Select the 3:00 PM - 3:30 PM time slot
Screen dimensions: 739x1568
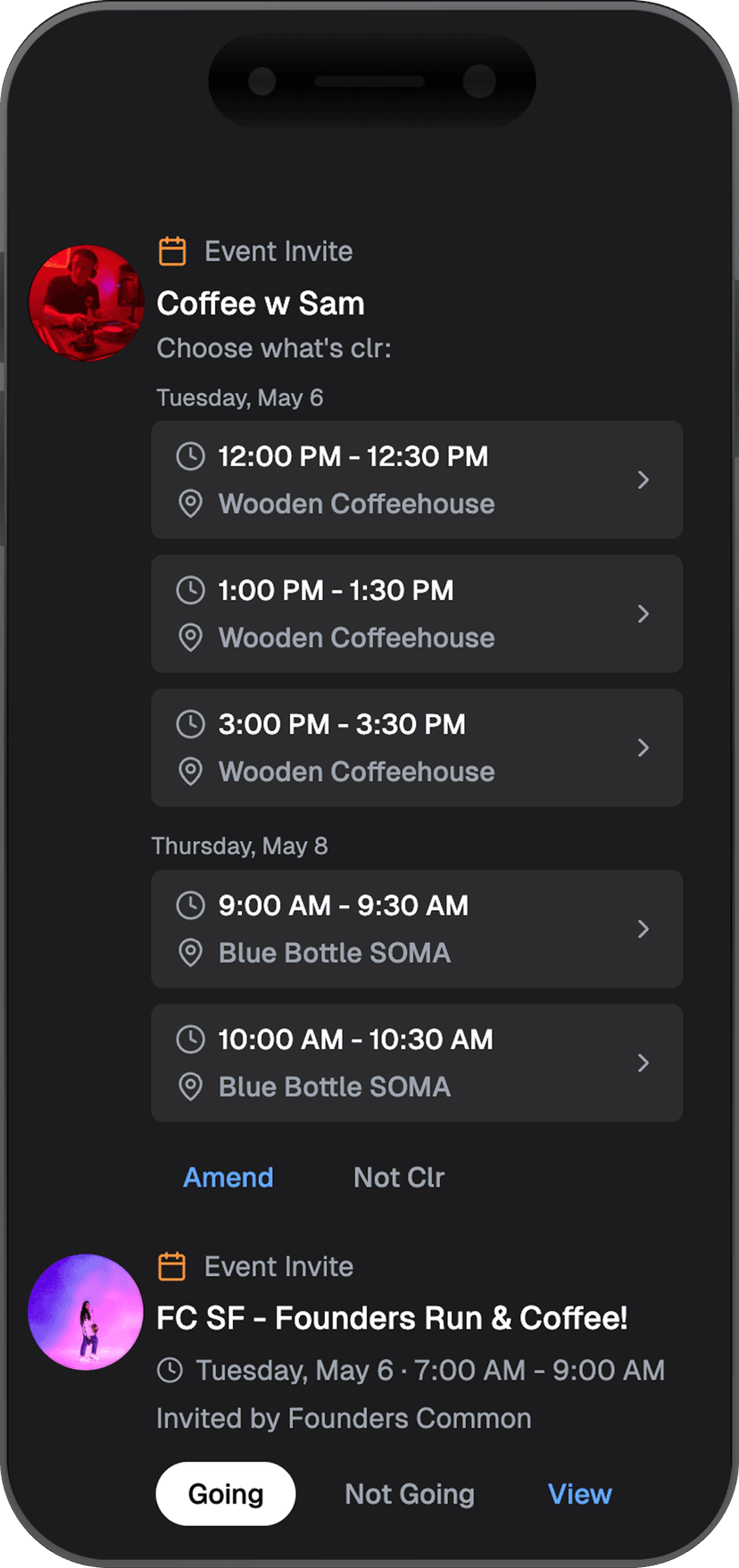pos(417,747)
